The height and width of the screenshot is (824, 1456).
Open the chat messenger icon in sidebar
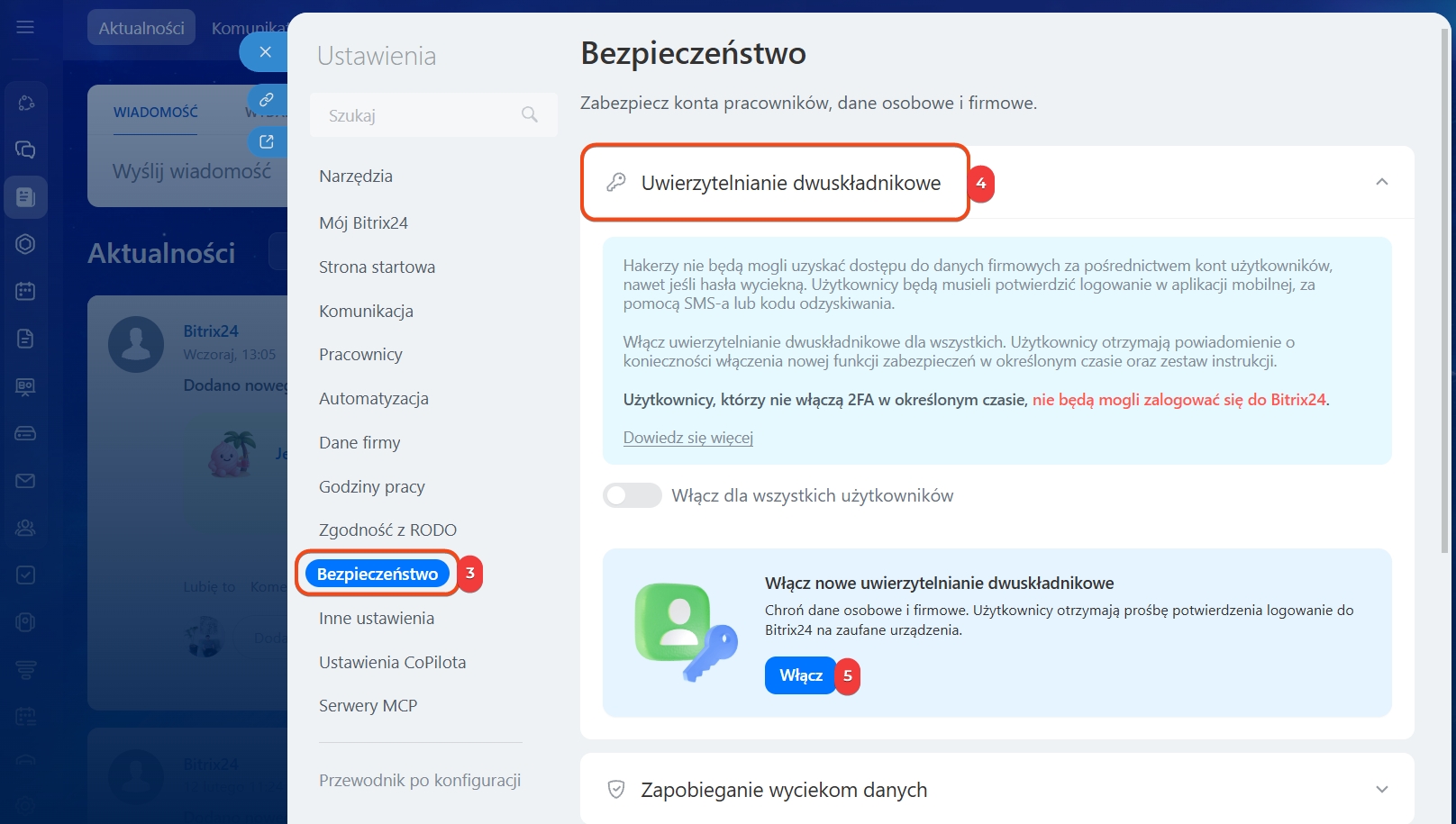coord(25,149)
